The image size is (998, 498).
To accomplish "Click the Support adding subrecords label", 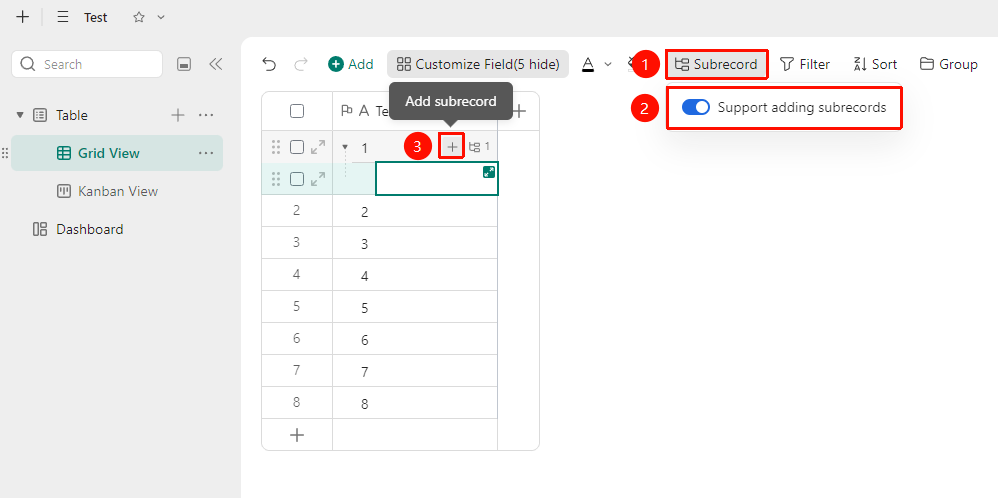I will (802, 108).
